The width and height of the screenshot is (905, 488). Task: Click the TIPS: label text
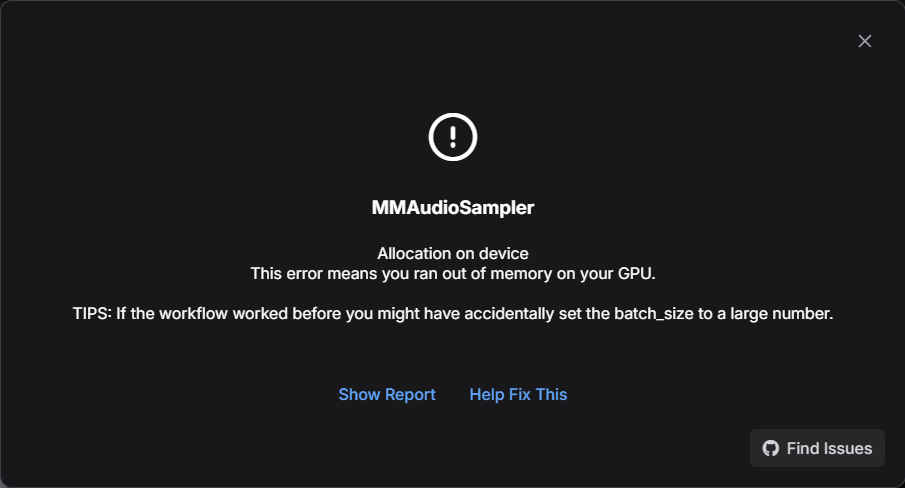(x=92, y=314)
